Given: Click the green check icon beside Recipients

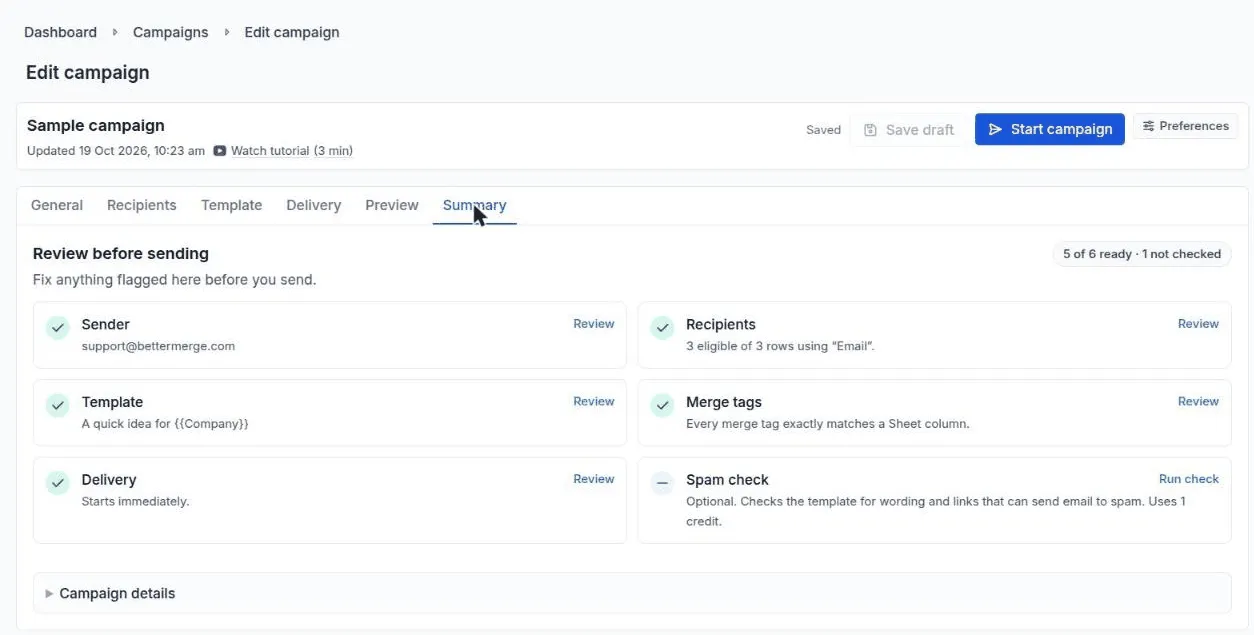Looking at the screenshot, I should point(662,327).
